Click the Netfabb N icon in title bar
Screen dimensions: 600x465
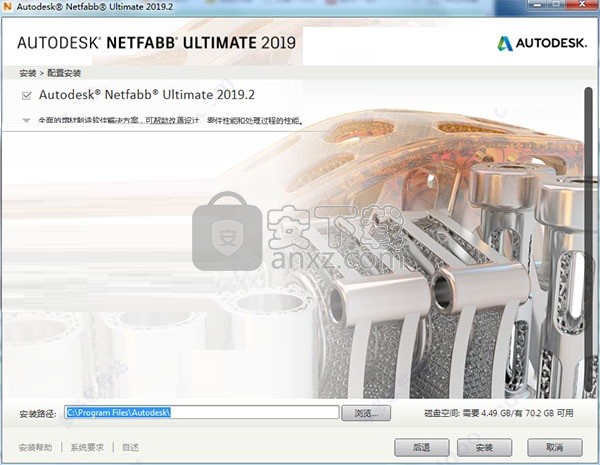[7, 7]
